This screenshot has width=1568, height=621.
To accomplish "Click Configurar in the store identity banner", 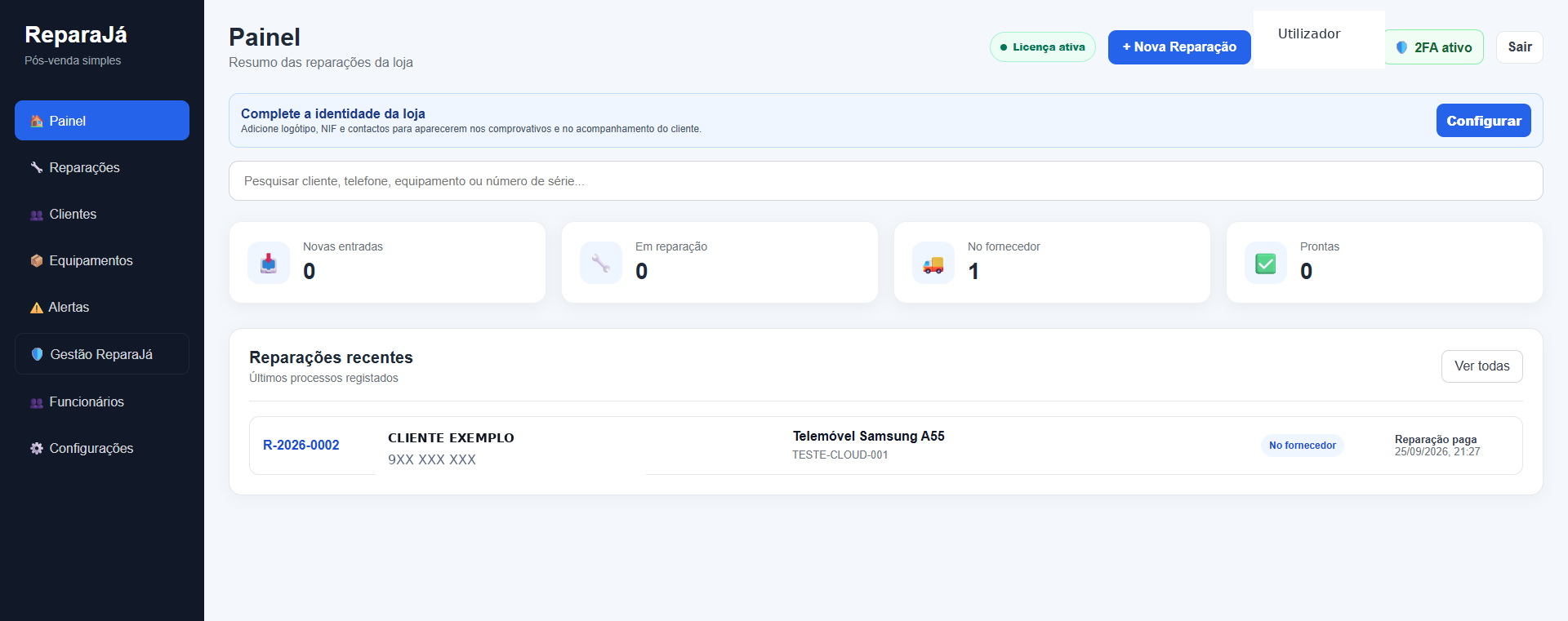I will click(x=1484, y=121).
